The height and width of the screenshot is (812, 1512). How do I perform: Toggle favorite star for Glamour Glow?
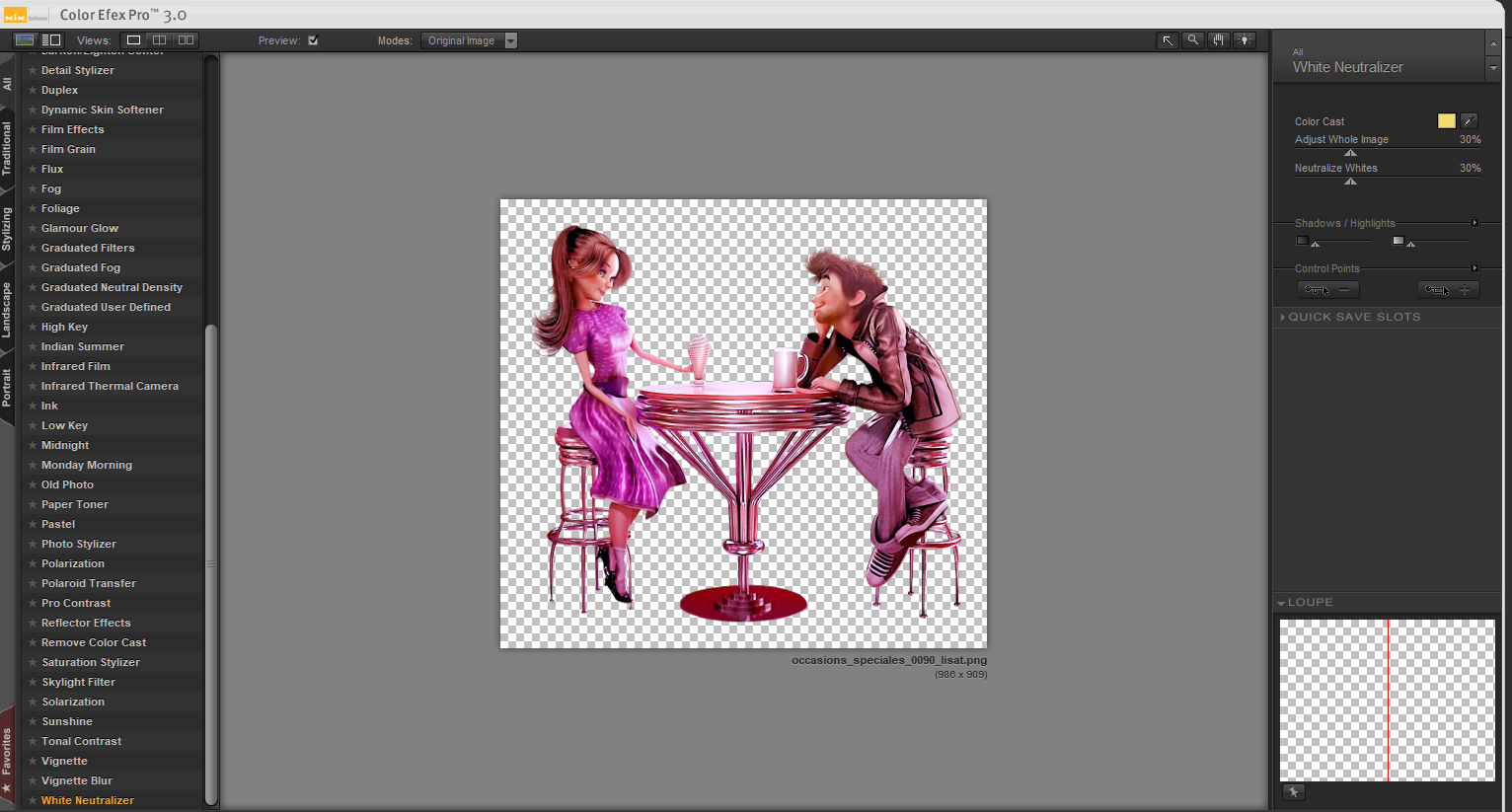[x=33, y=228]
